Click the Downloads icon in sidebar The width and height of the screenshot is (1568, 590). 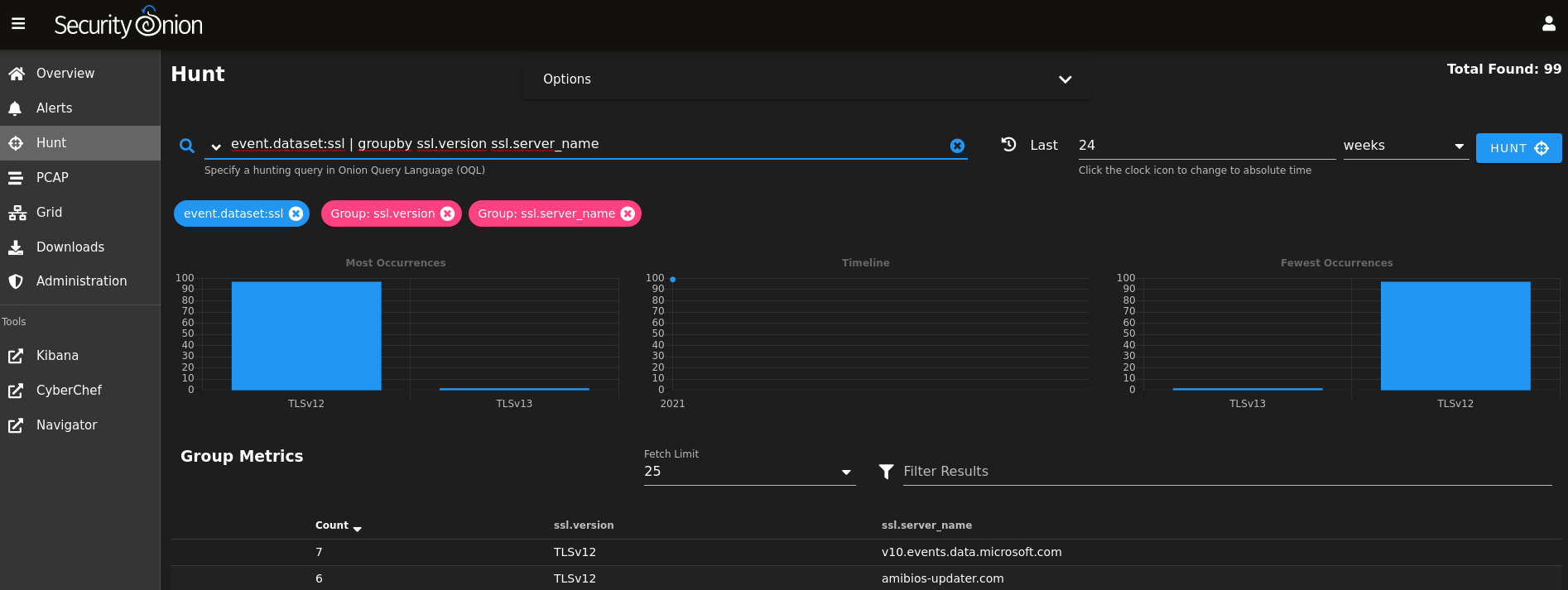click(16, 247)
